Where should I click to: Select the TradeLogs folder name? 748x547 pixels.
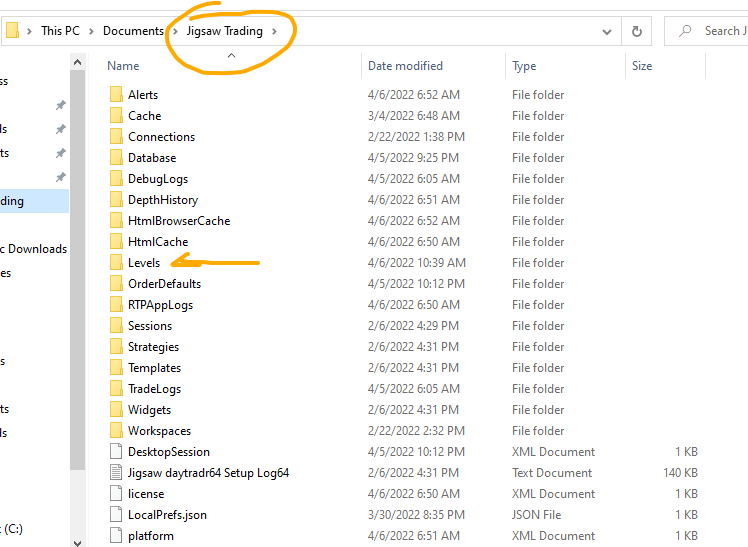pyautogui.click(x=155, y=389)
